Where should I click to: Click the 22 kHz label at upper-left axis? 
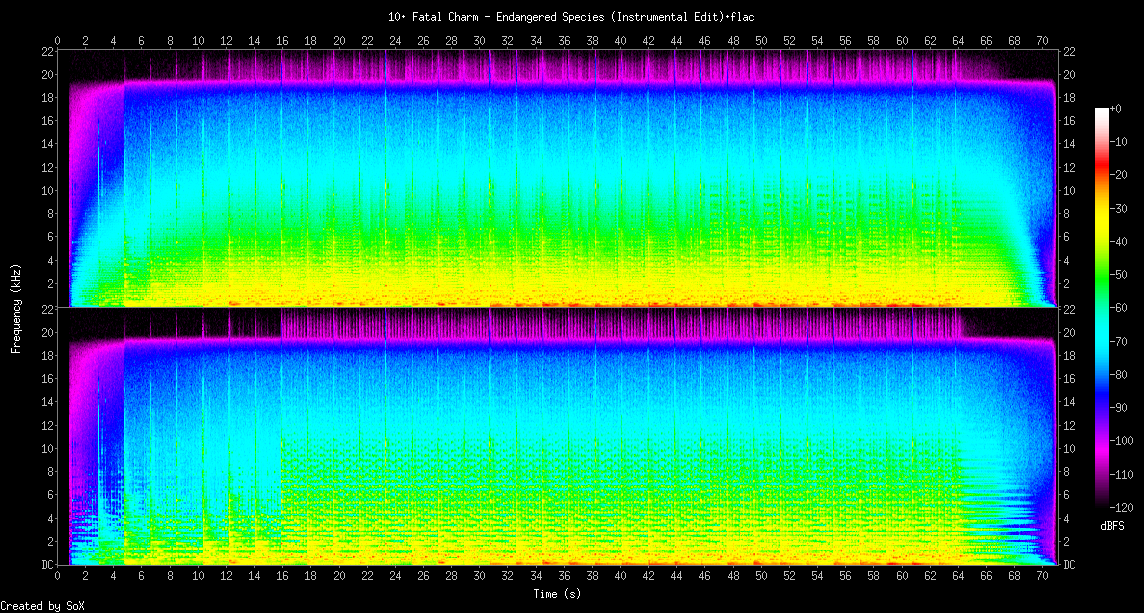(x=47, y=51)
